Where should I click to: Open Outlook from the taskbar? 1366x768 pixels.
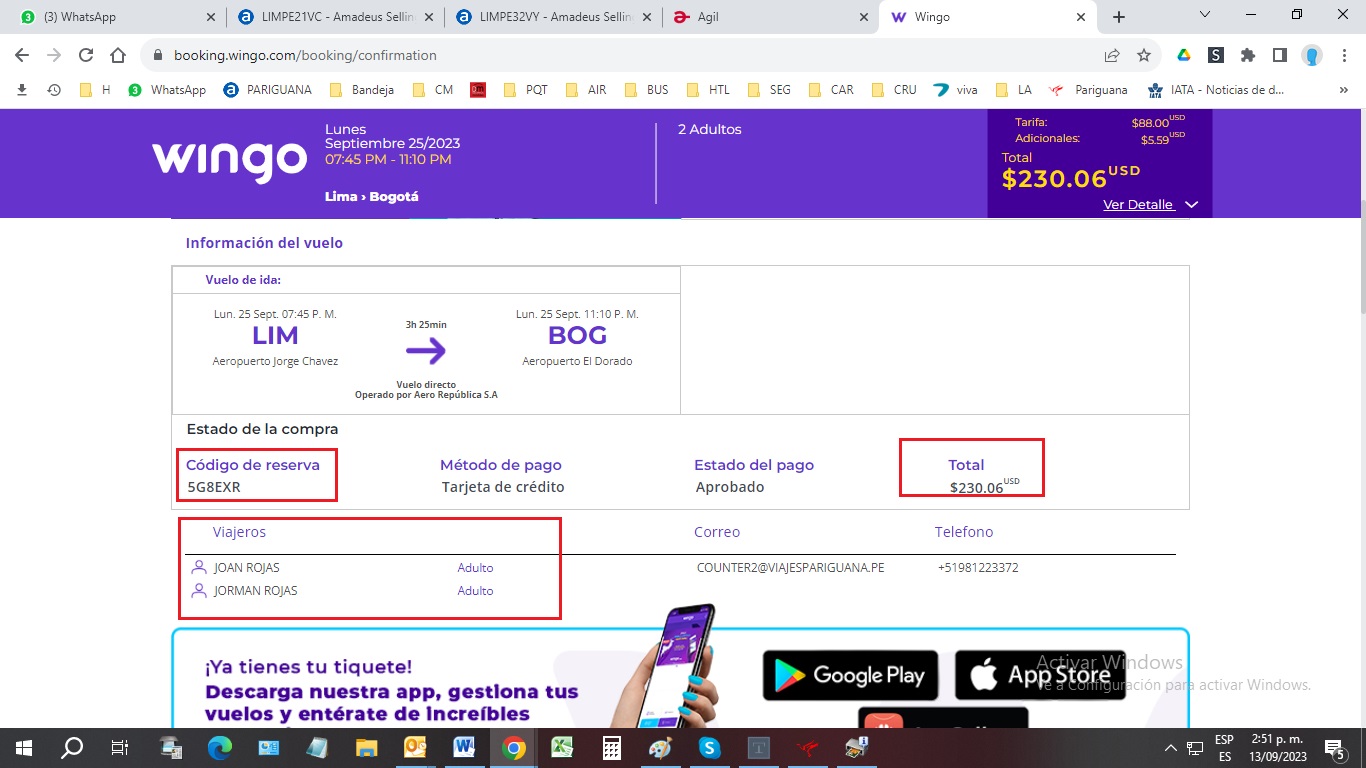(416, 747)
